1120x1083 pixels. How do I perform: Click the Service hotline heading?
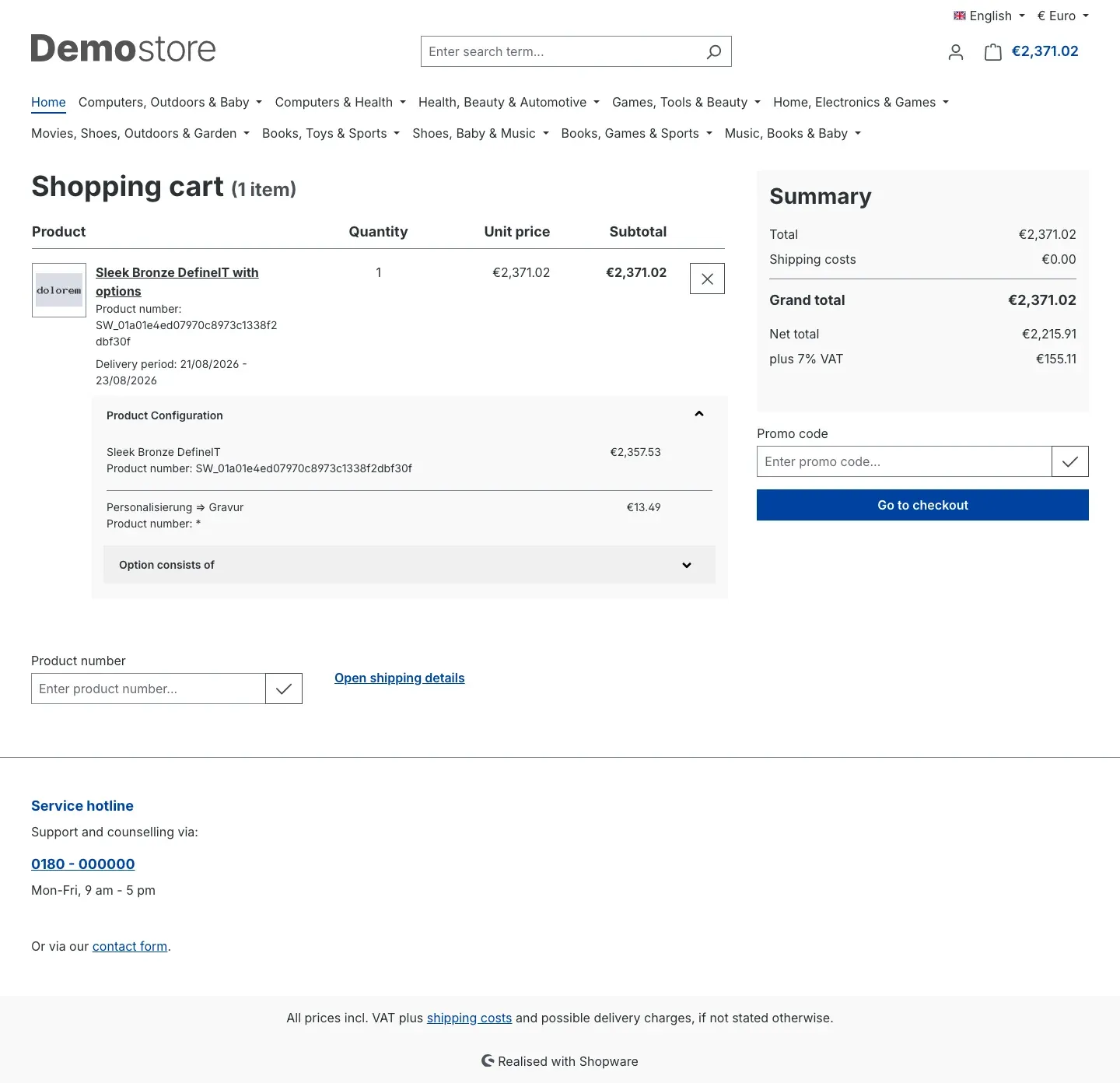[82, 806]
